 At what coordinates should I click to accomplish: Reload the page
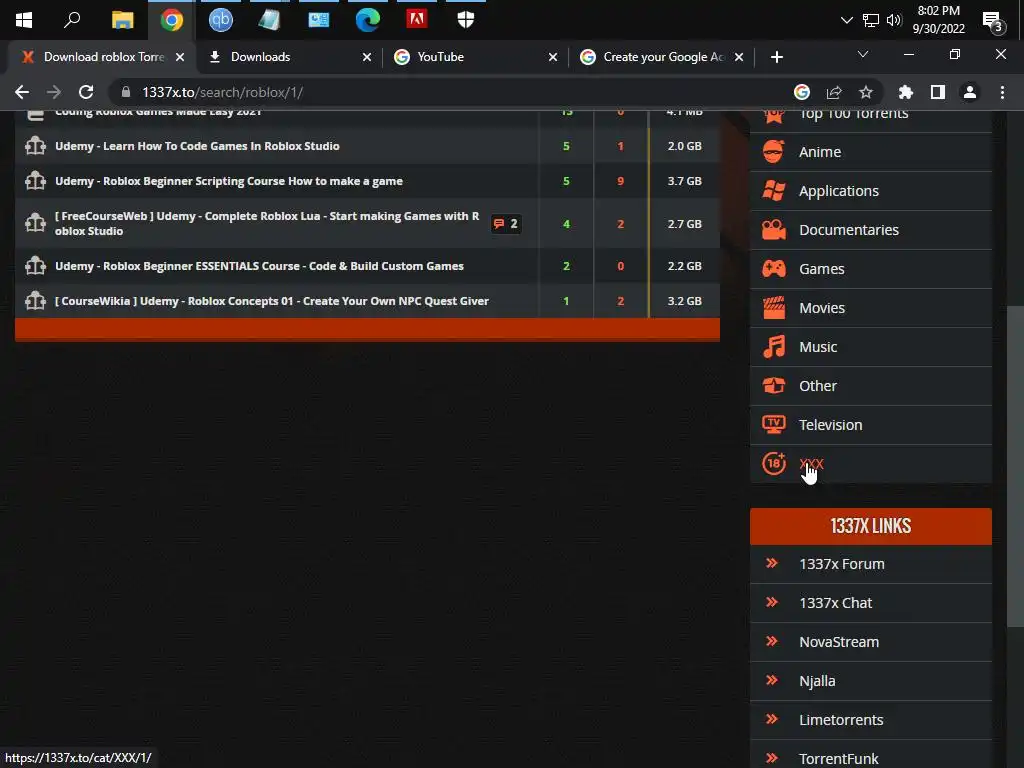pyautogui.click(x=86, y=92)
